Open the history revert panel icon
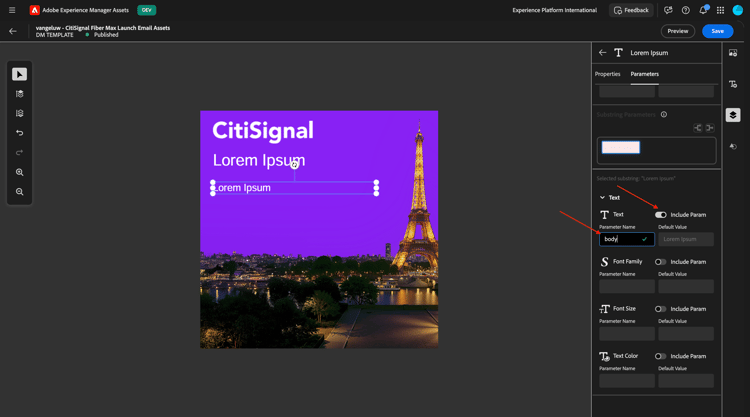750x417 pixels. click(733, 147)
